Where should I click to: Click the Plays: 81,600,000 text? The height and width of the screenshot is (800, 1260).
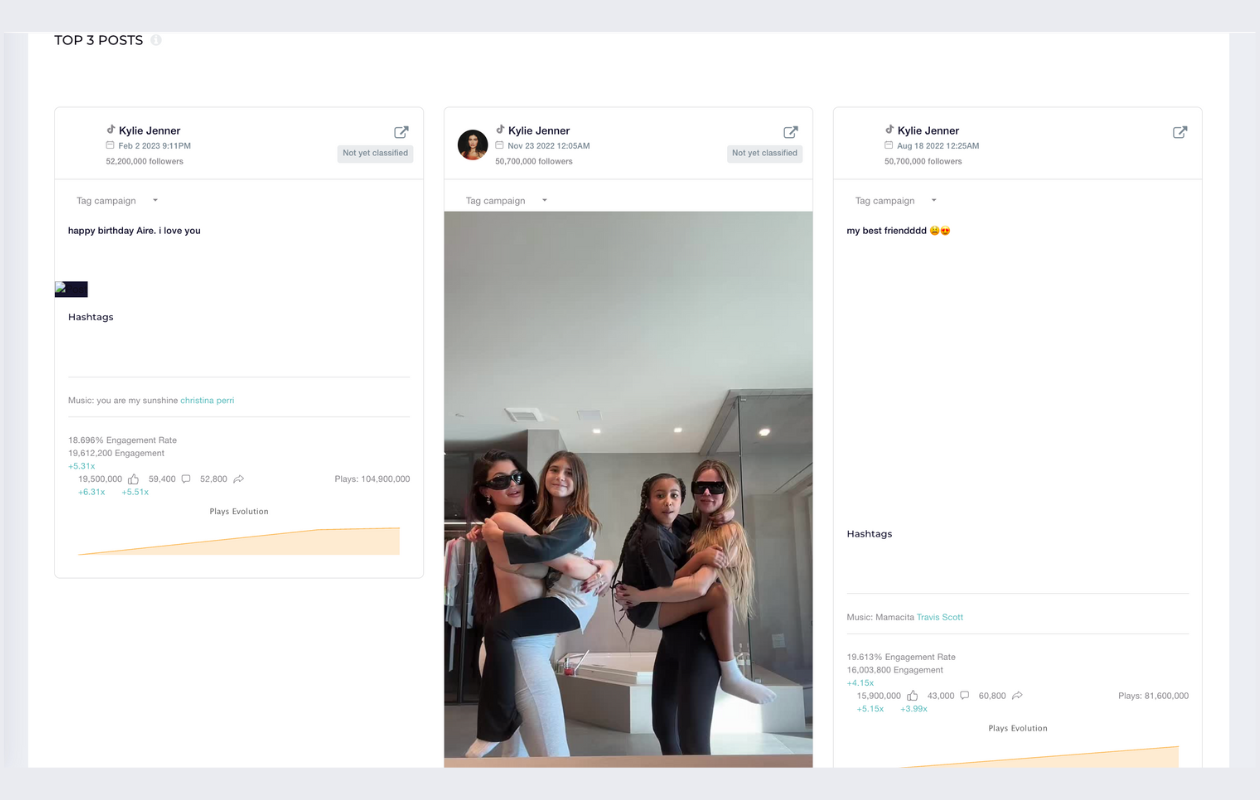click(x=1153, y=696)
